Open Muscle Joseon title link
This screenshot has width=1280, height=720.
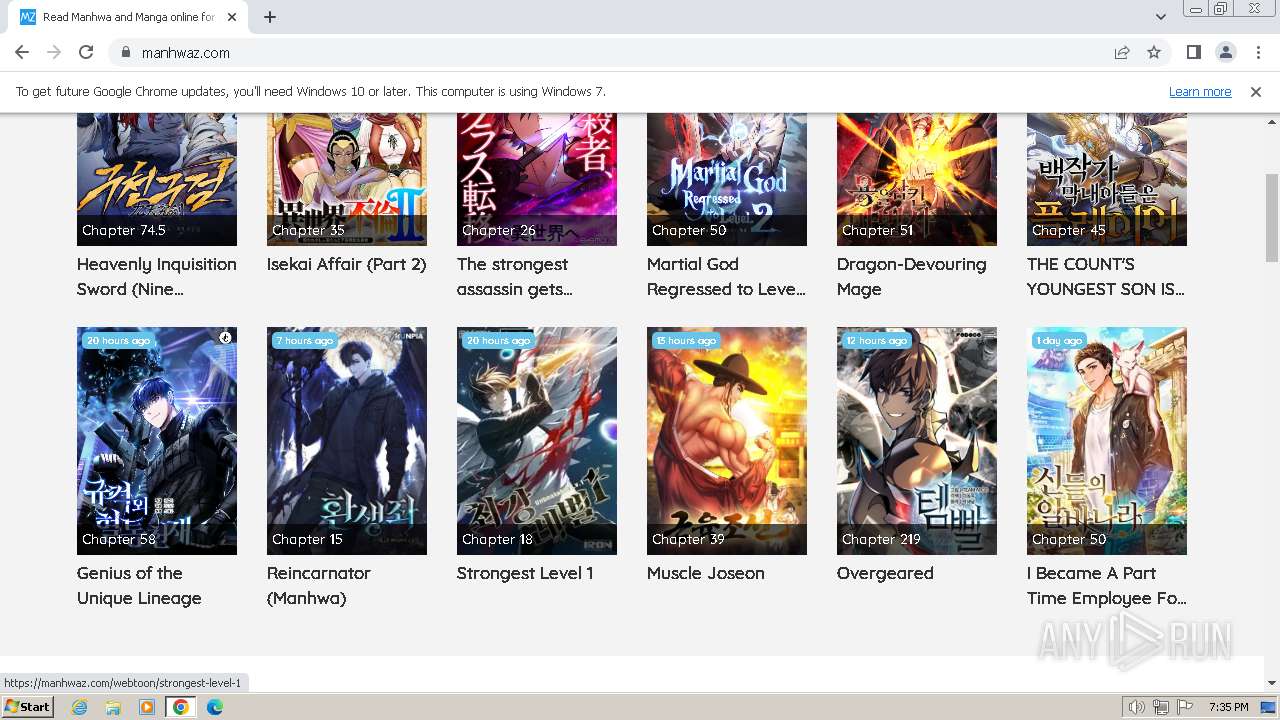pyautogui.click(x=706, y=573)
